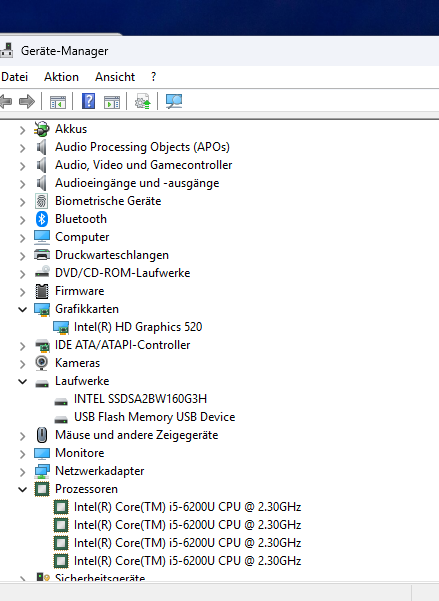Select the Biometrische Geräte label

pyautogui.click(x=108, y=201)
